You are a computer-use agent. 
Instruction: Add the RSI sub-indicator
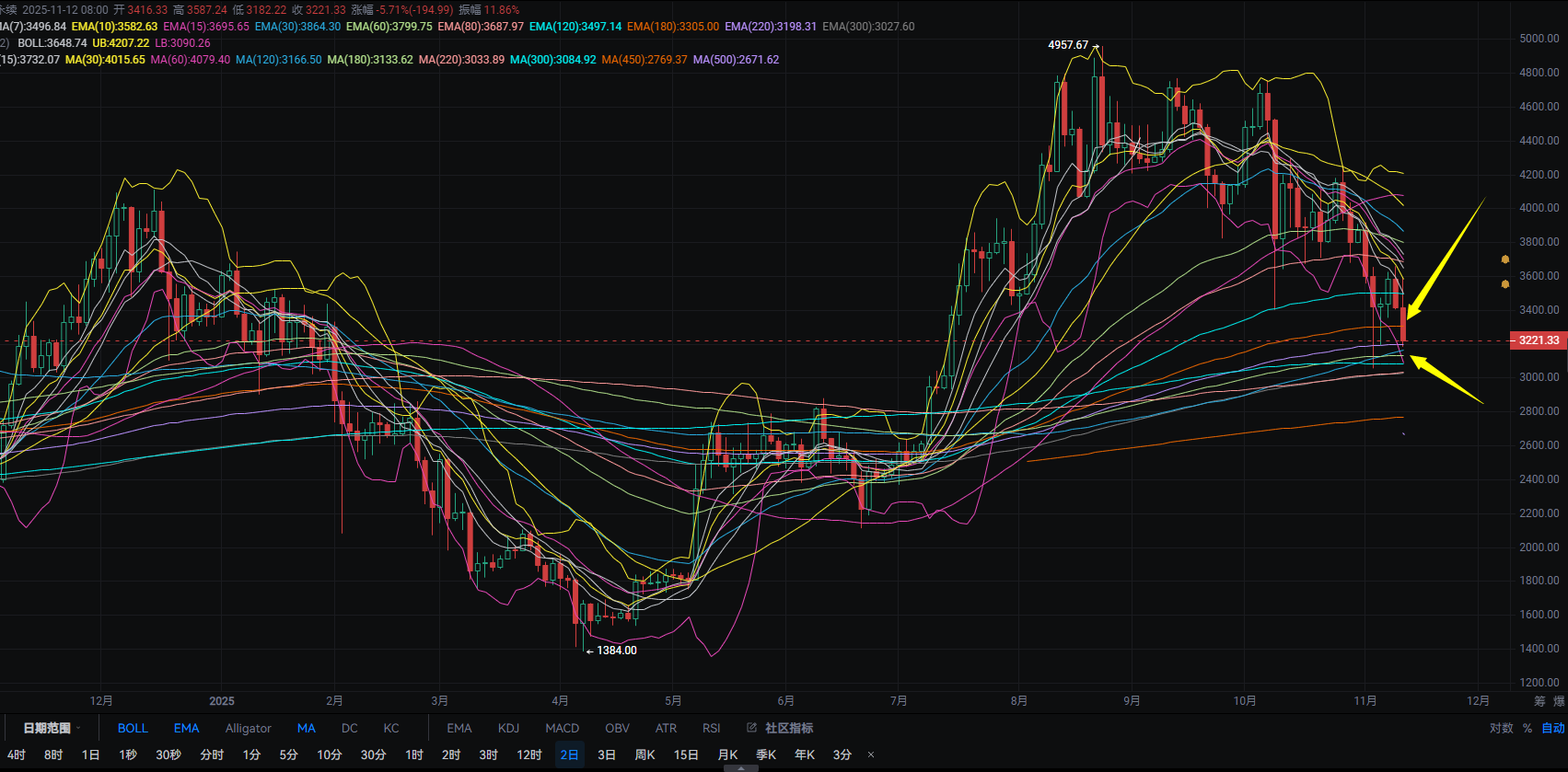pos(711,728)
